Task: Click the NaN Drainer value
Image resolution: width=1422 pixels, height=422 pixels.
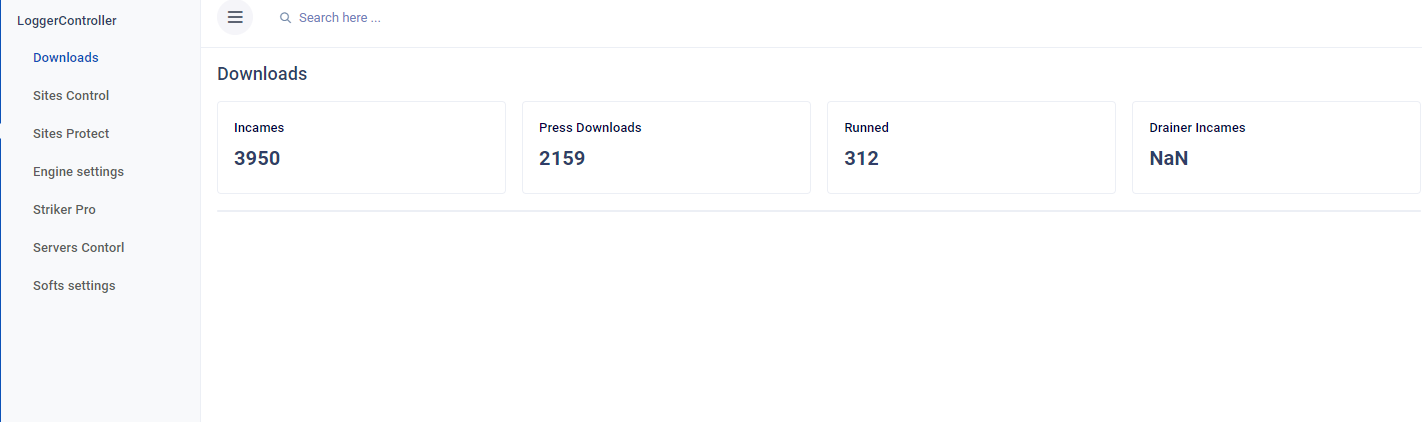Action: point(1169,158)
